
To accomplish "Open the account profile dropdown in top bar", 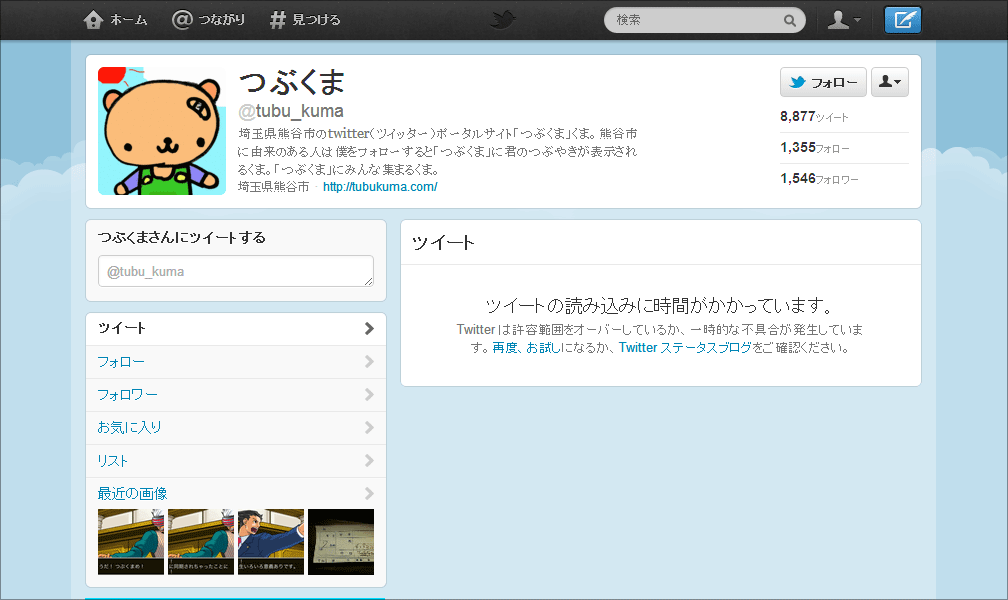I will point(843,20).
